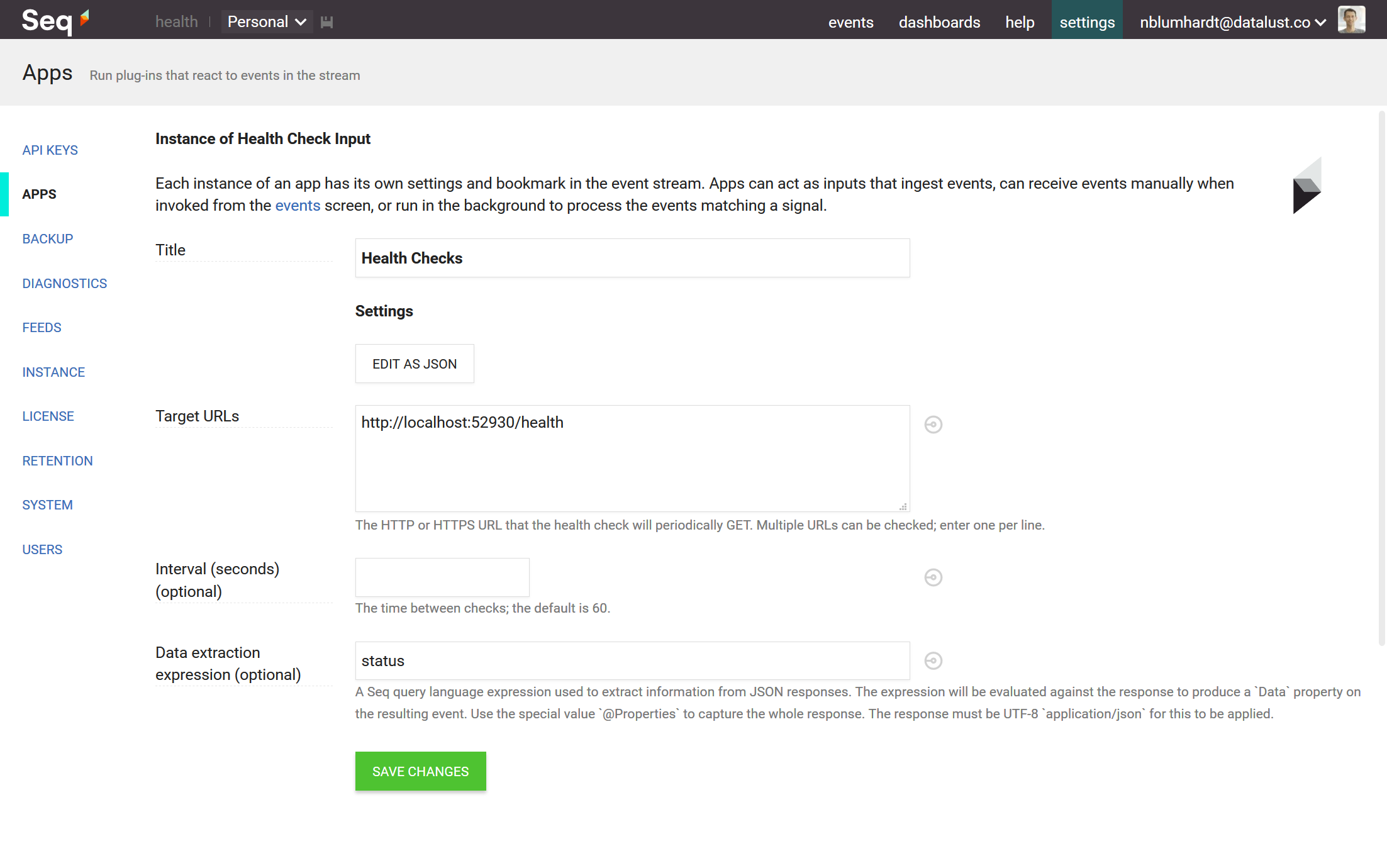Select the Title input field

click(x=632, y=258)
